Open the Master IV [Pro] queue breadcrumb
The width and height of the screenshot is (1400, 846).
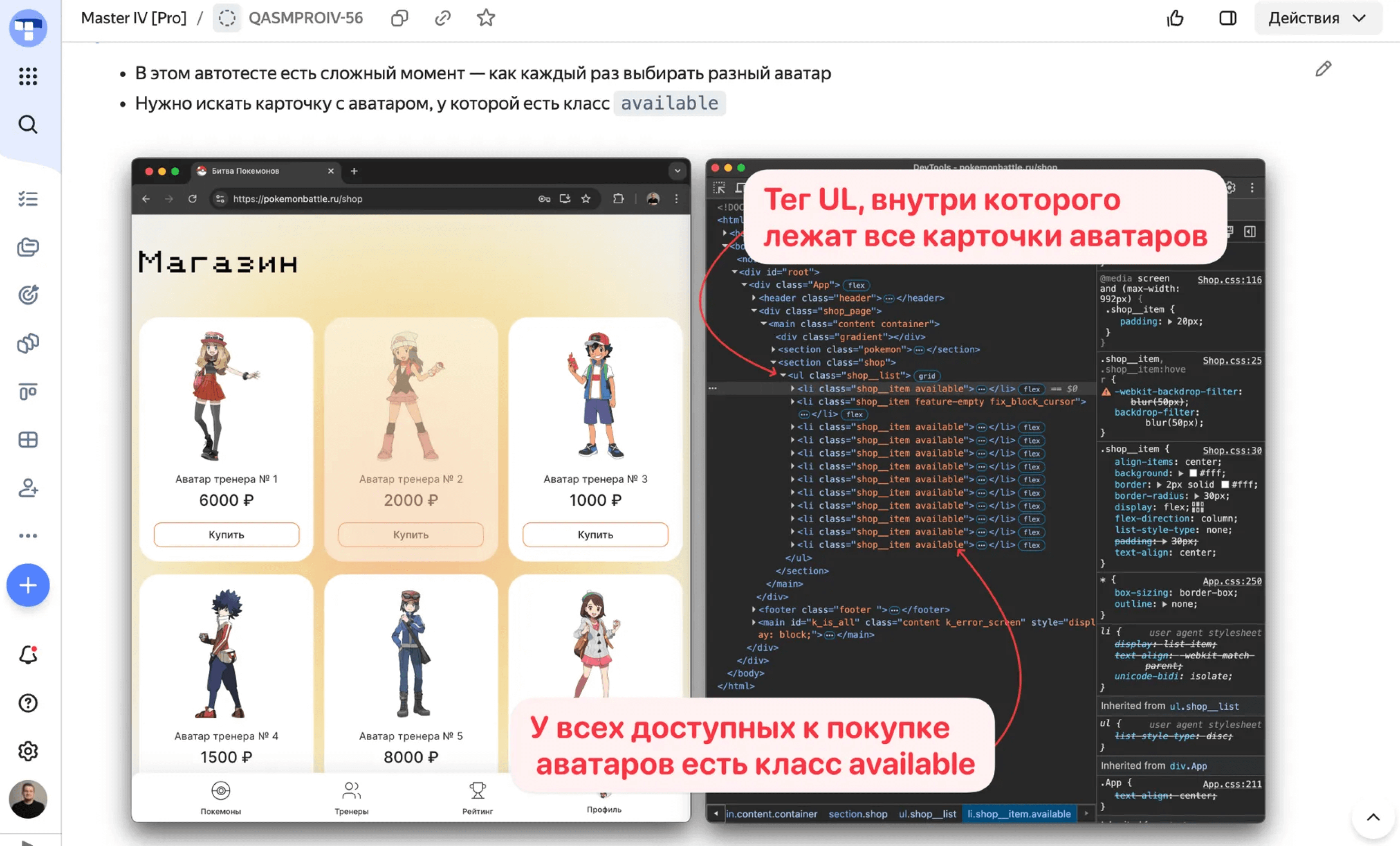pyautogui.click(x=134, y=18)
